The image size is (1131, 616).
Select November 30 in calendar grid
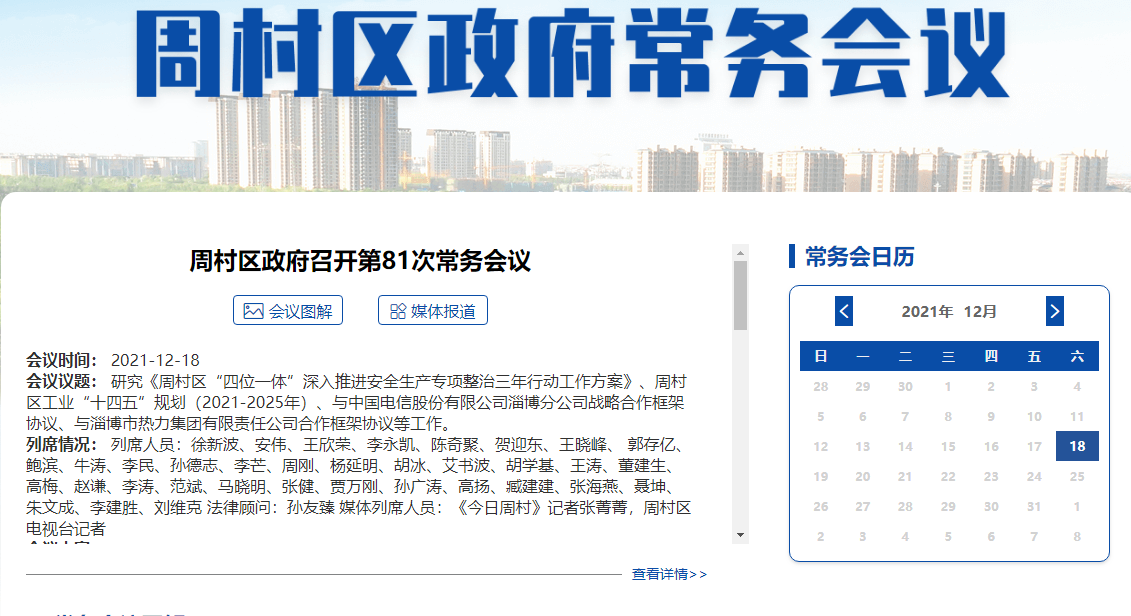(x=905, y=386)
